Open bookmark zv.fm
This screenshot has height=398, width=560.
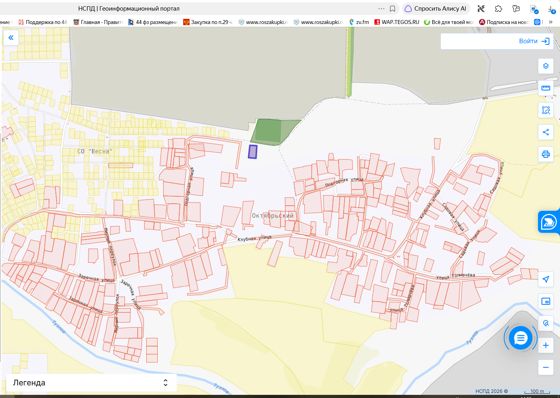359,22
